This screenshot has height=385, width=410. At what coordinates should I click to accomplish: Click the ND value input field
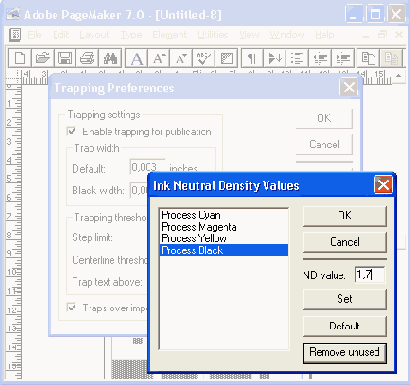[370, 275]
